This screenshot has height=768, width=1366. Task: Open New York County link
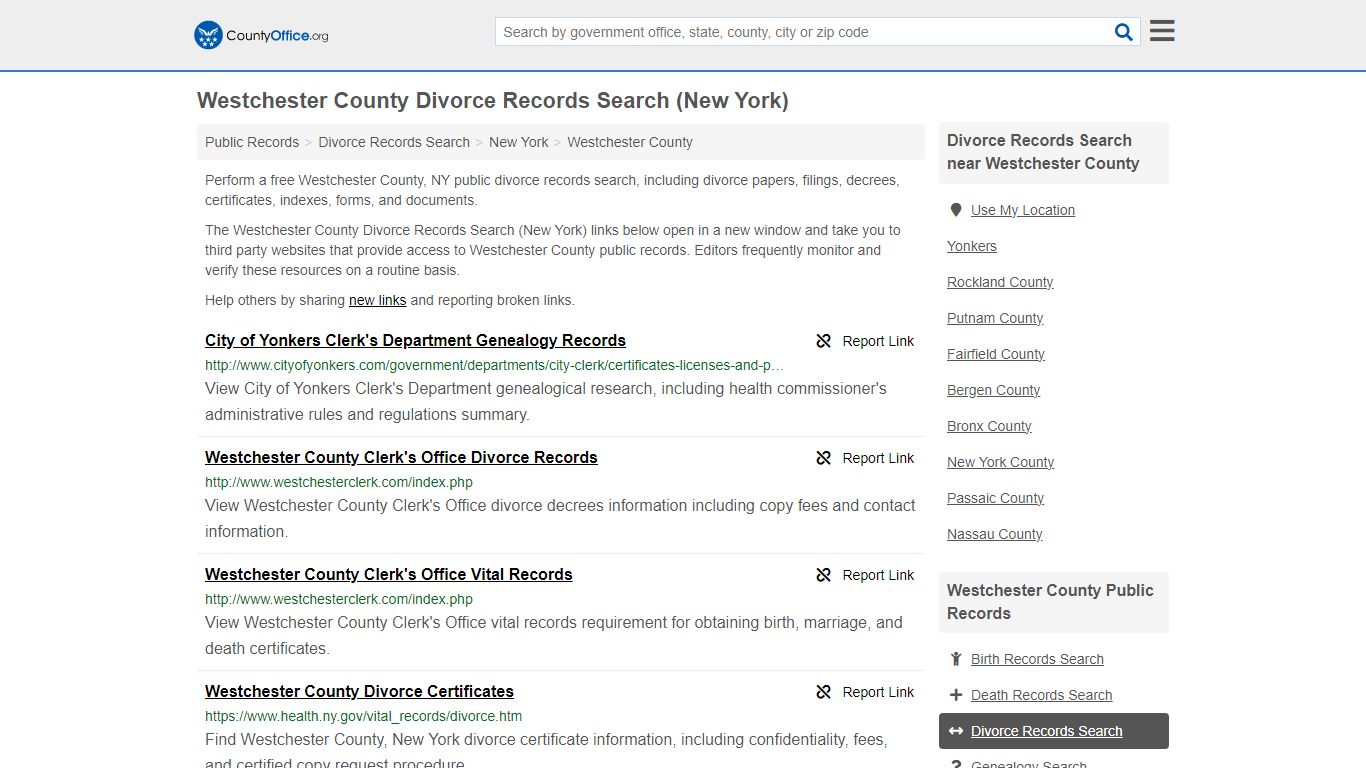click(1001, 462)
